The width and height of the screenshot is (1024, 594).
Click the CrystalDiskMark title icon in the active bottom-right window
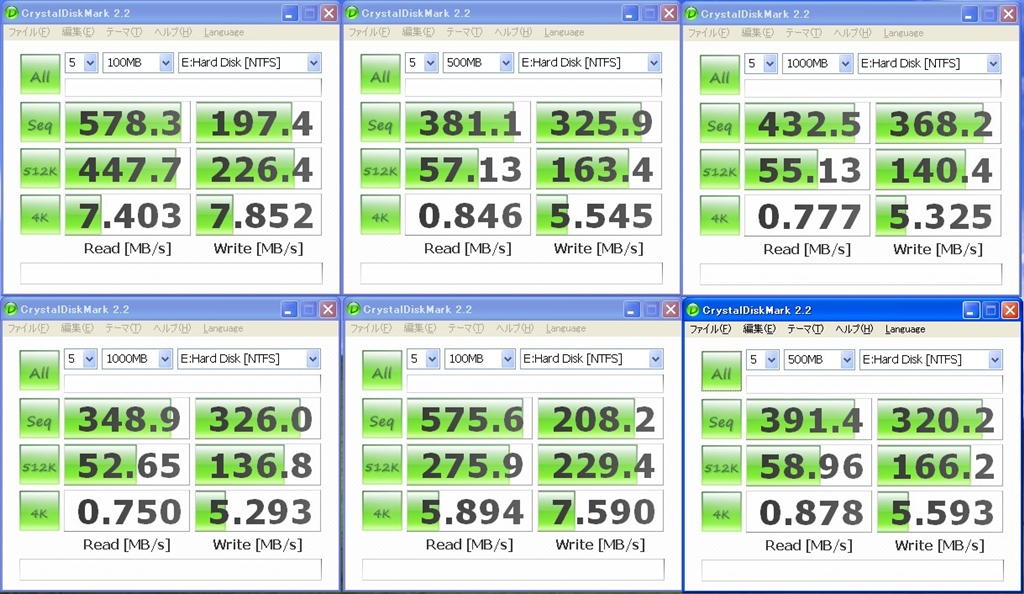point(693,310)
